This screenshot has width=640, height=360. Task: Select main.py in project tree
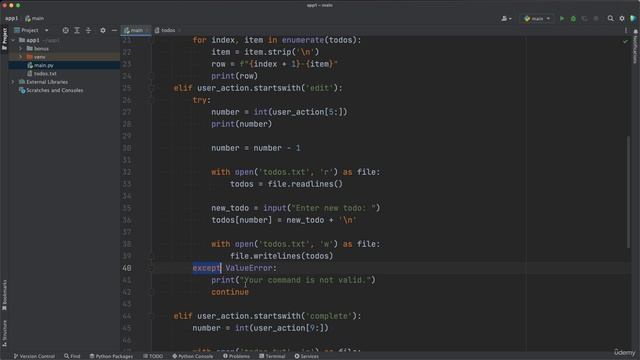pyautogui.click(x=44, y=65)
